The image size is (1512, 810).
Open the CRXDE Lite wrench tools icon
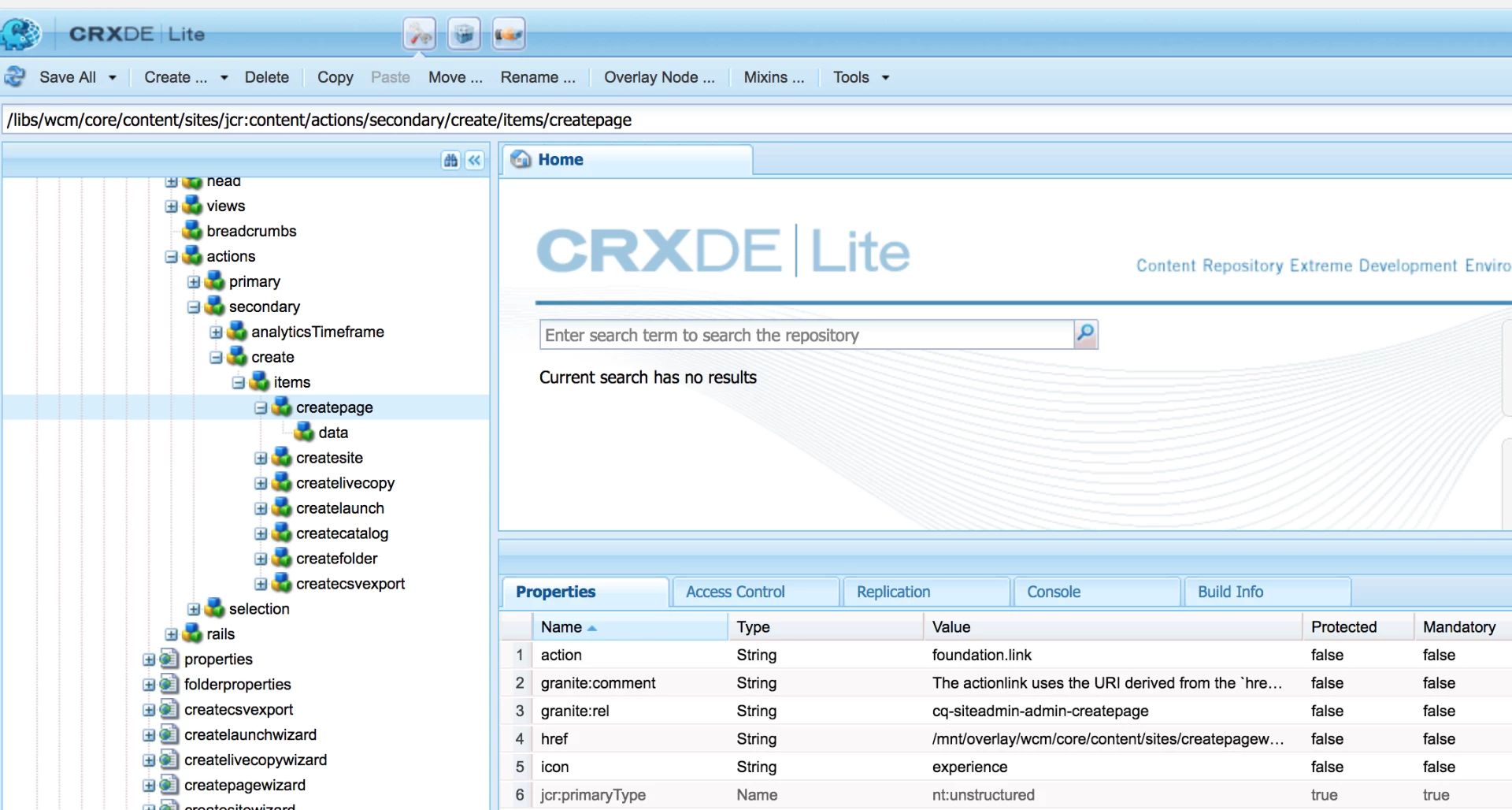420,35
